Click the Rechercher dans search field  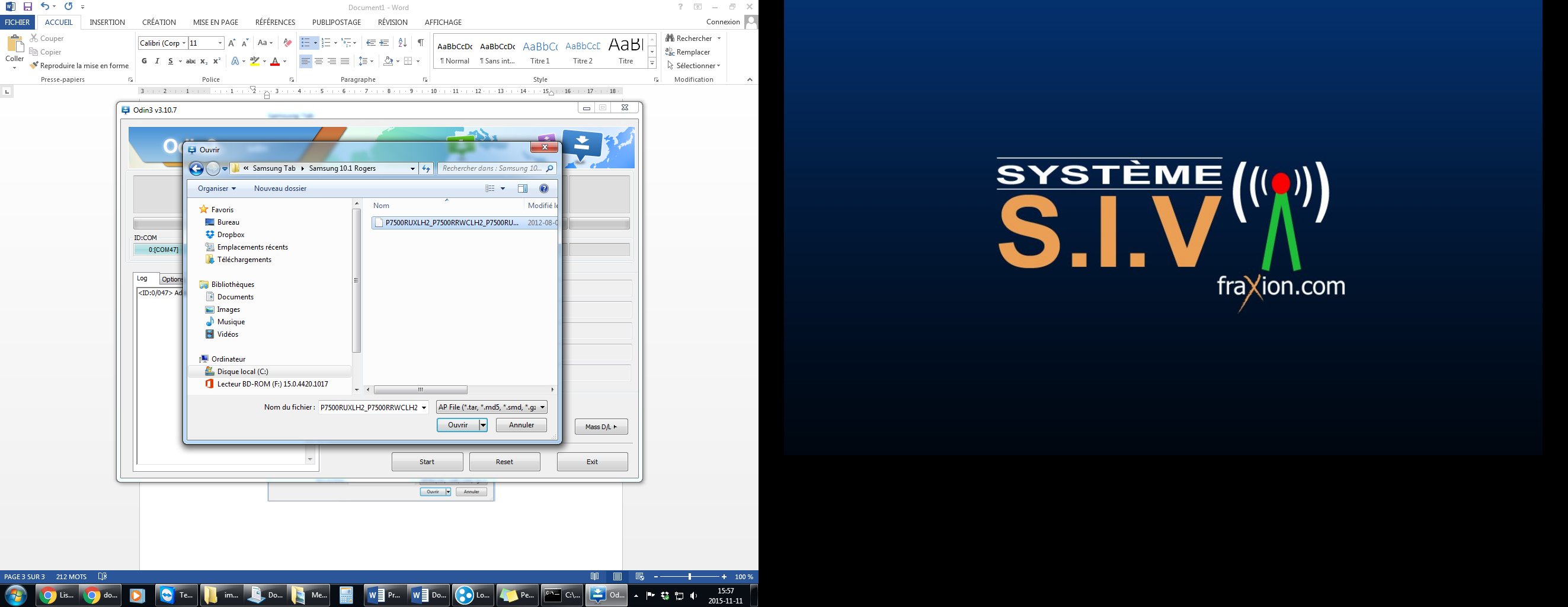pos(496,169)
